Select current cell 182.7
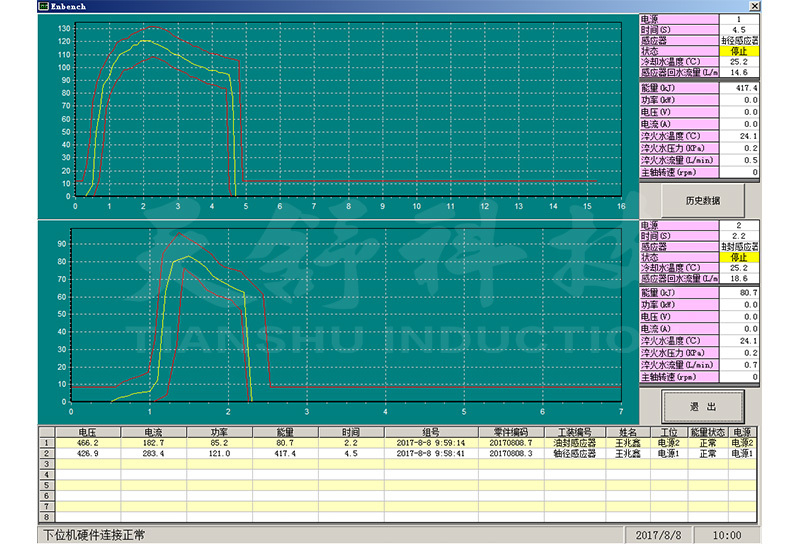 tap(153, 443)
